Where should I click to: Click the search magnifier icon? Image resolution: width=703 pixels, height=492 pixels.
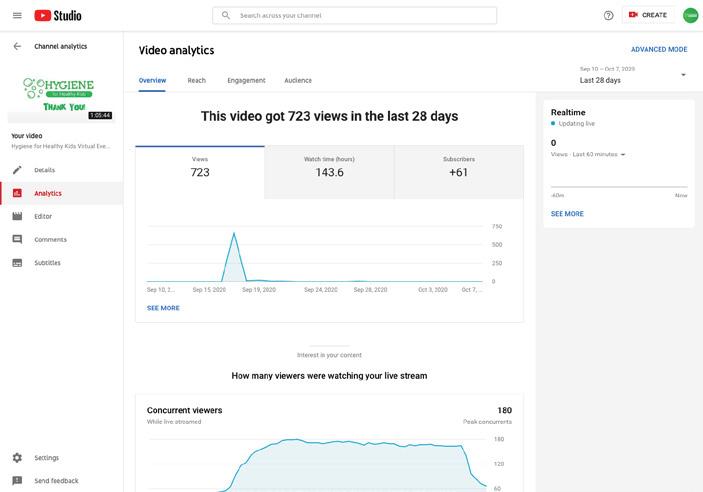tap(226, 15)
